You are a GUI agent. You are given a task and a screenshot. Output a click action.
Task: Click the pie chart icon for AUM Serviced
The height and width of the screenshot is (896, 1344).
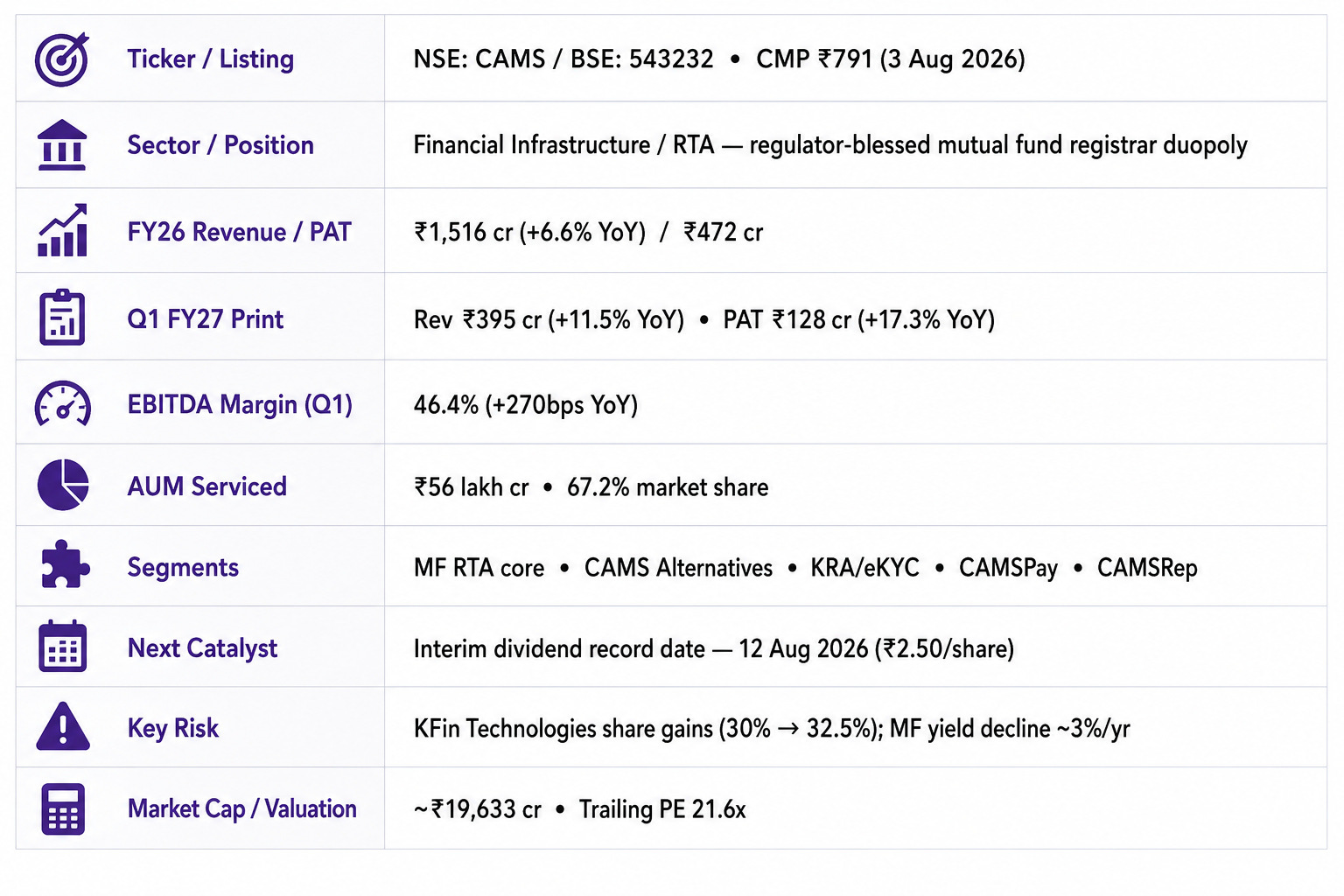[x=63, y=485]
